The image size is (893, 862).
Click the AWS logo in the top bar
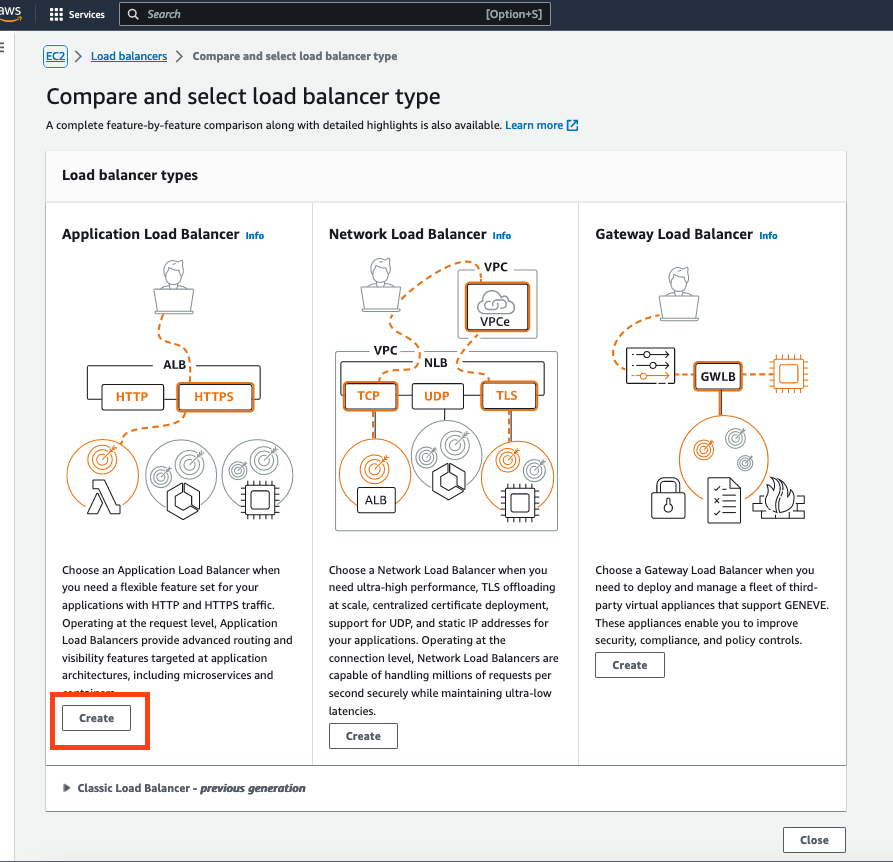(12, 14)
